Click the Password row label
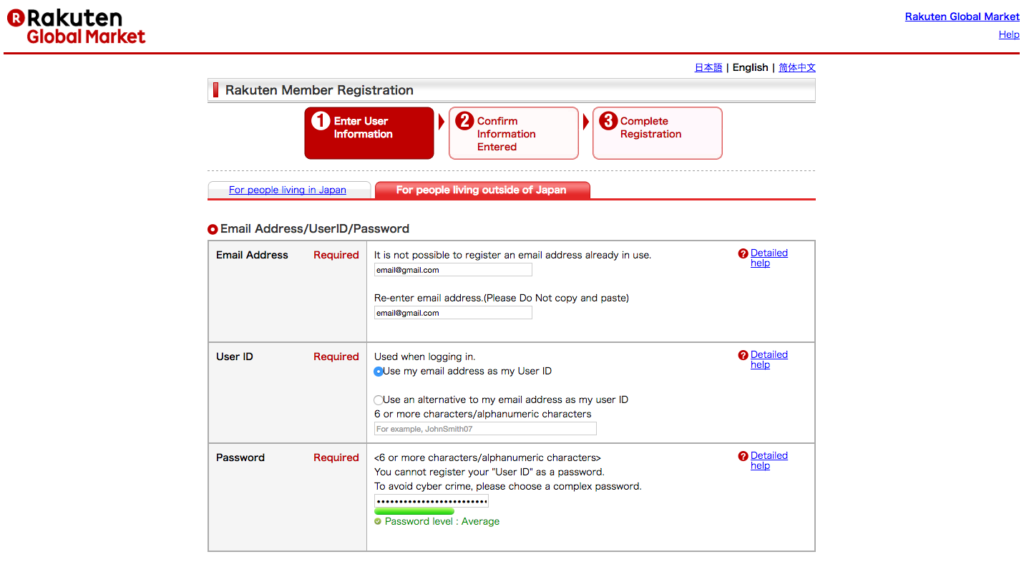 [240, 458]
